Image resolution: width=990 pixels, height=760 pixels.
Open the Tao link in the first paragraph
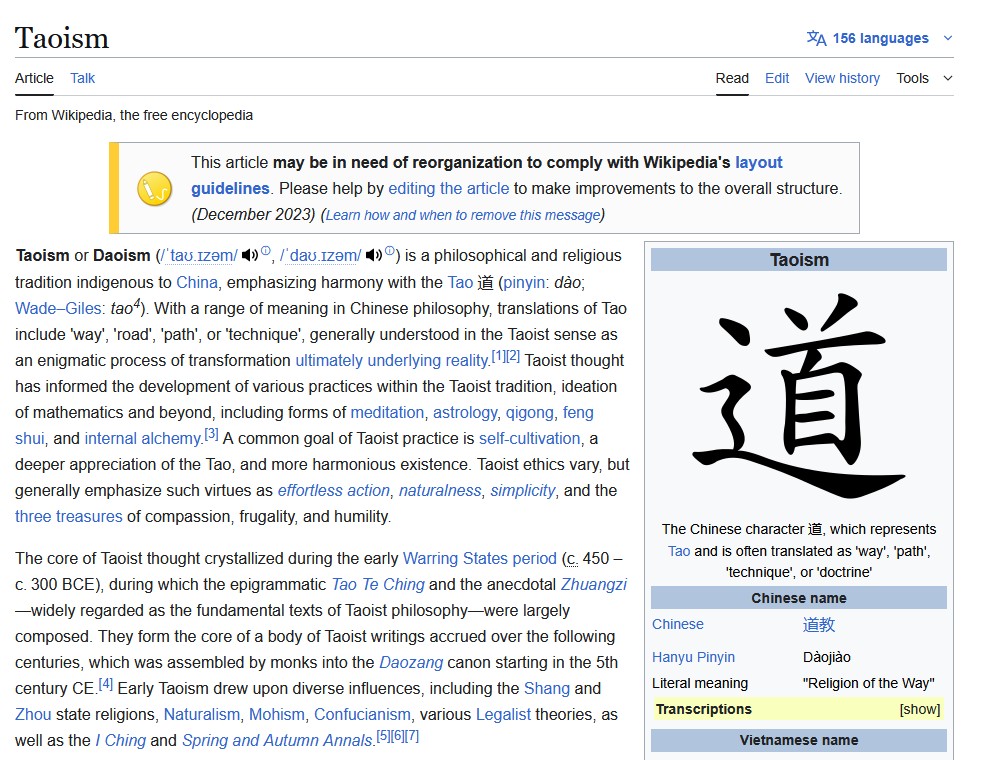tap(460, 282)
